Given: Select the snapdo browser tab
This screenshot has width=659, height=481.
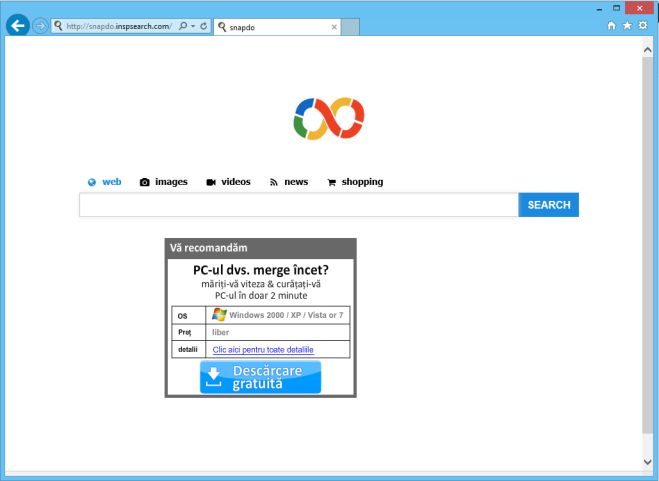Looking at the screenshot, I should tap(277, 27).
